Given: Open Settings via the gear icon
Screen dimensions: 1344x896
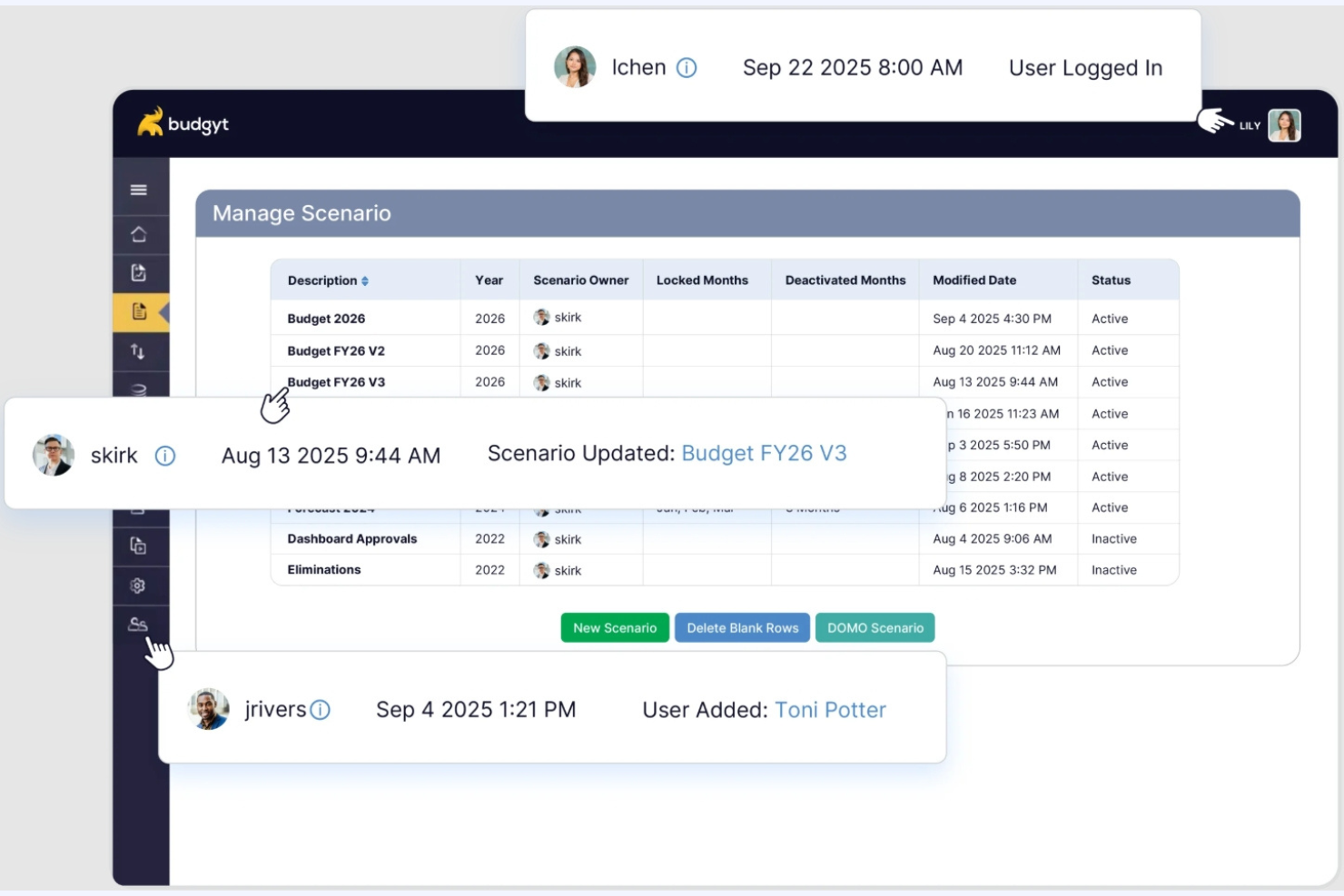Looking at the screenshot, I should point(139,586).
